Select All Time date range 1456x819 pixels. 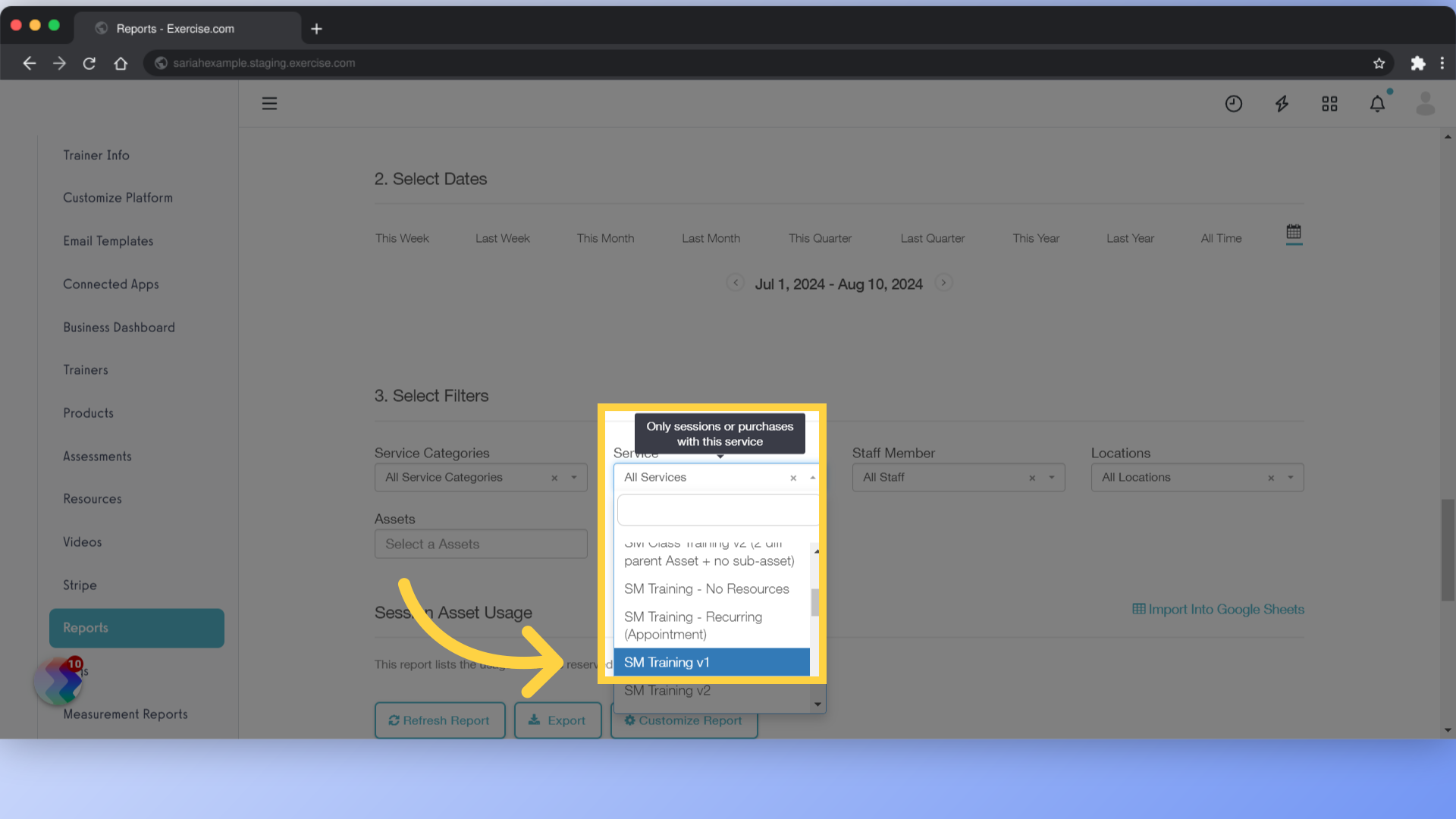pos(1221,238)
